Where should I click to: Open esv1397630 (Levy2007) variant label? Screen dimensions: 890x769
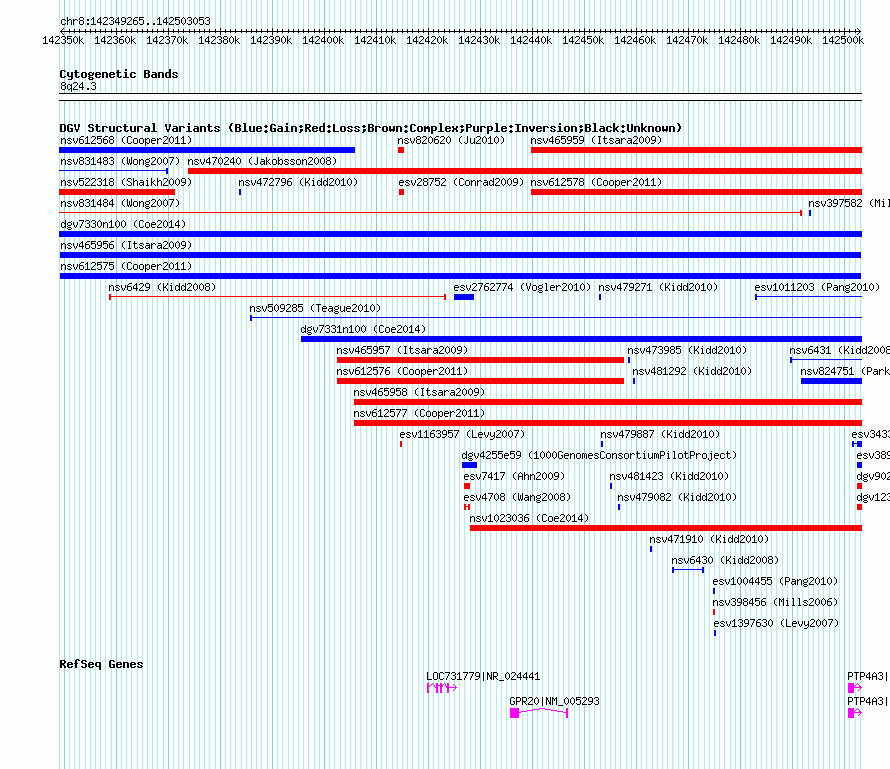pos(776,623)
